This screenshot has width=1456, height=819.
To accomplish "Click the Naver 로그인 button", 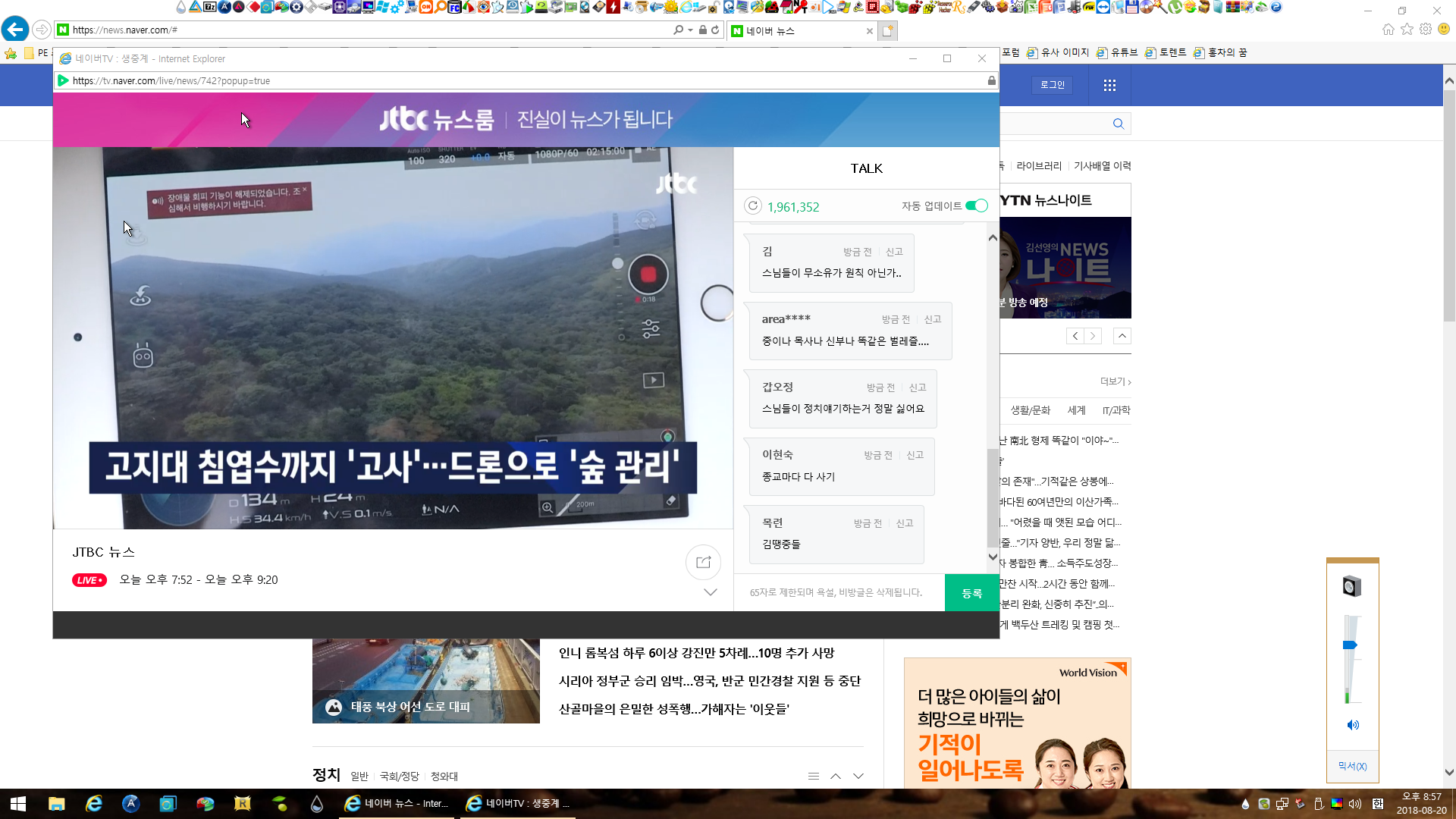I will tap(1052, 85).
